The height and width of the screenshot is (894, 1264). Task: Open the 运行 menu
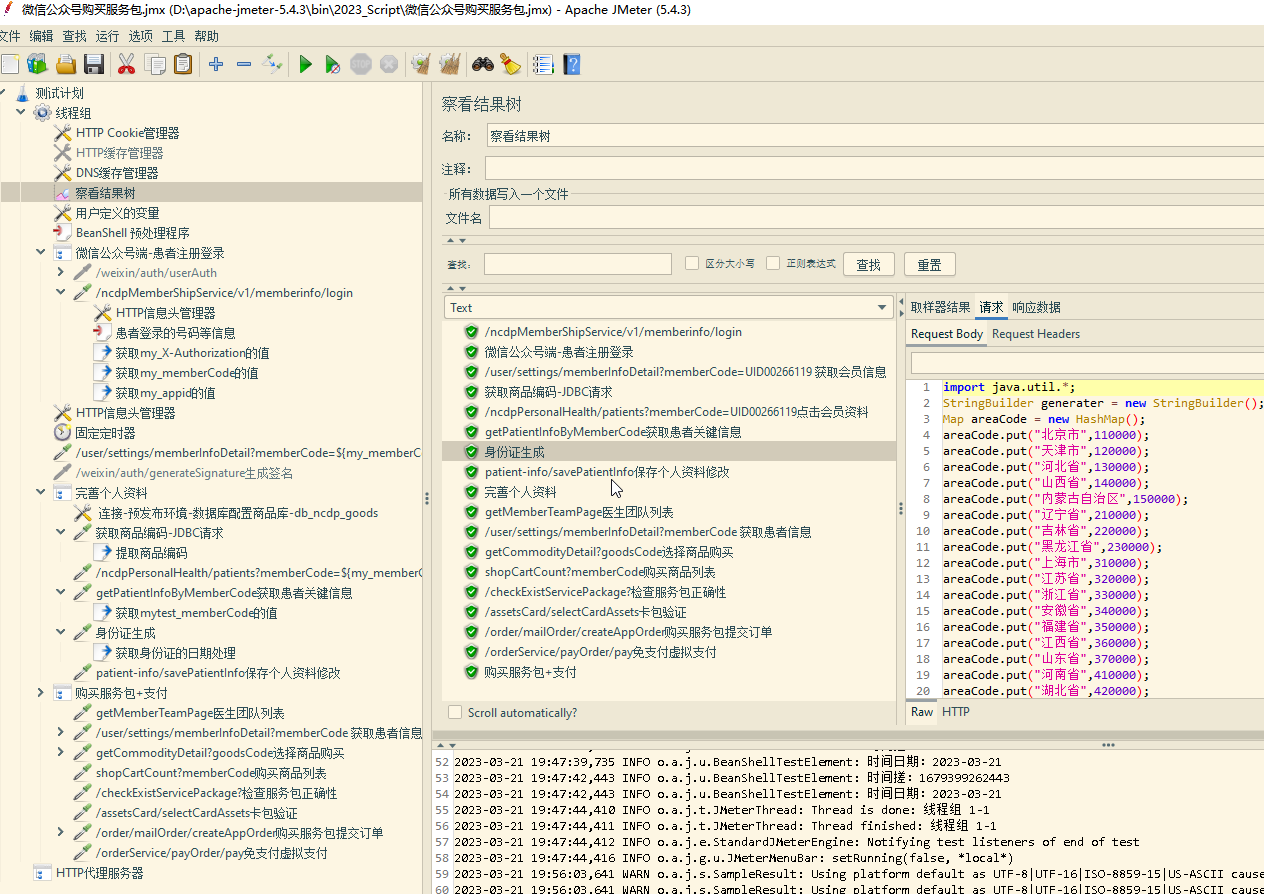(x=107, y=36)
